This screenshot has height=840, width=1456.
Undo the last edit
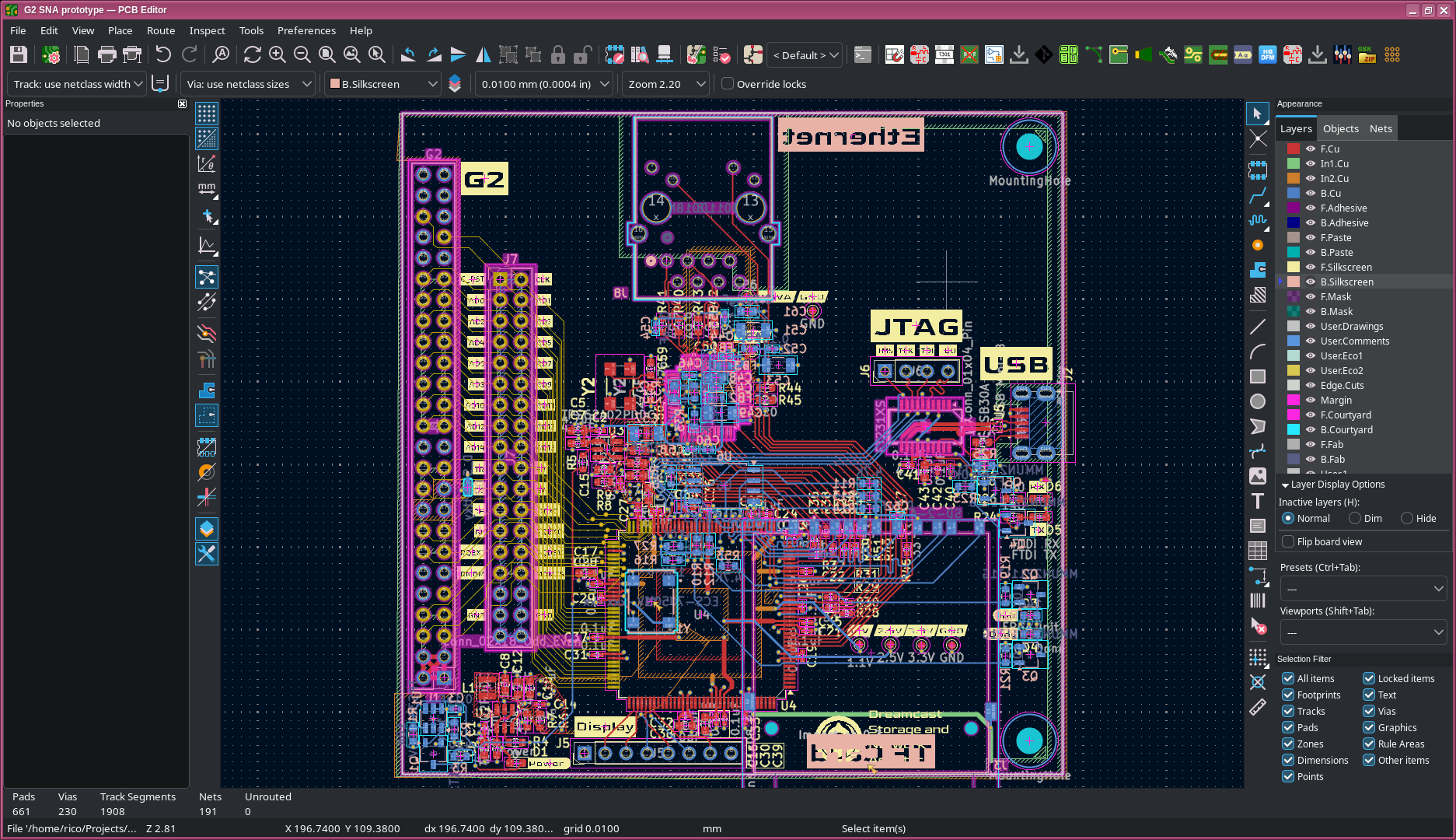162,54
